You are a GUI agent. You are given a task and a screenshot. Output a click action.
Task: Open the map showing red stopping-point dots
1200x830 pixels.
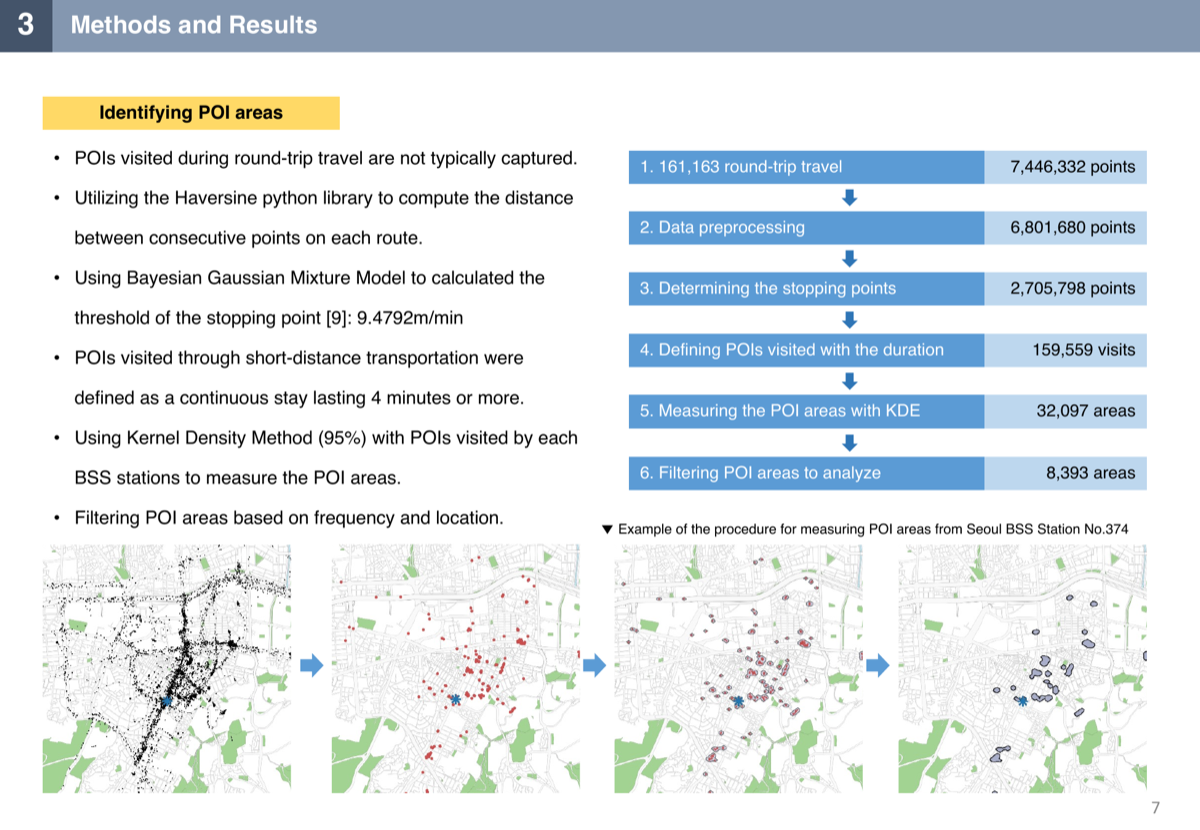455,668
